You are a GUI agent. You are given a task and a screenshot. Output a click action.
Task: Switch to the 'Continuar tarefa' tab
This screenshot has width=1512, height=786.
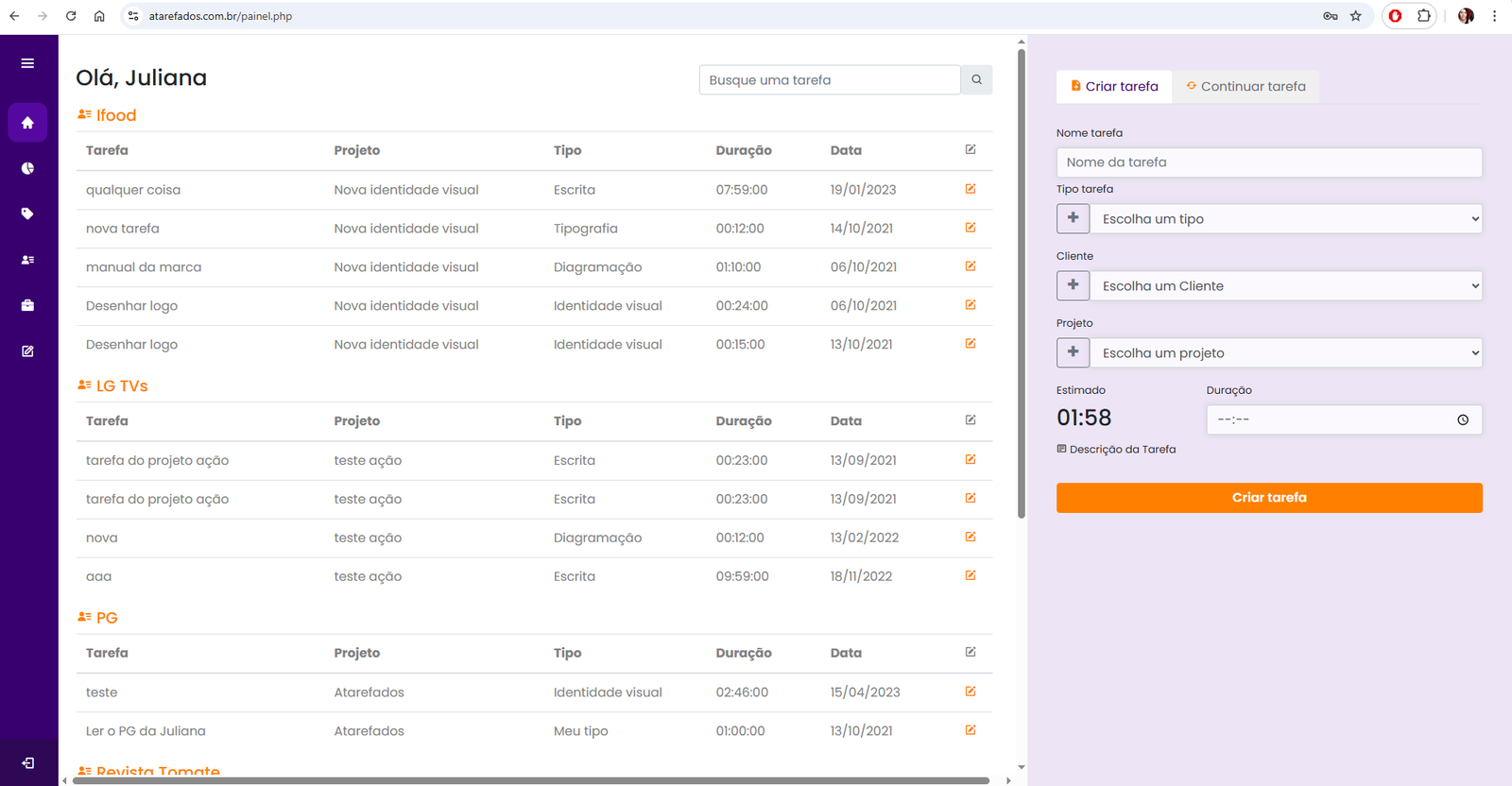pos(1246,86)
